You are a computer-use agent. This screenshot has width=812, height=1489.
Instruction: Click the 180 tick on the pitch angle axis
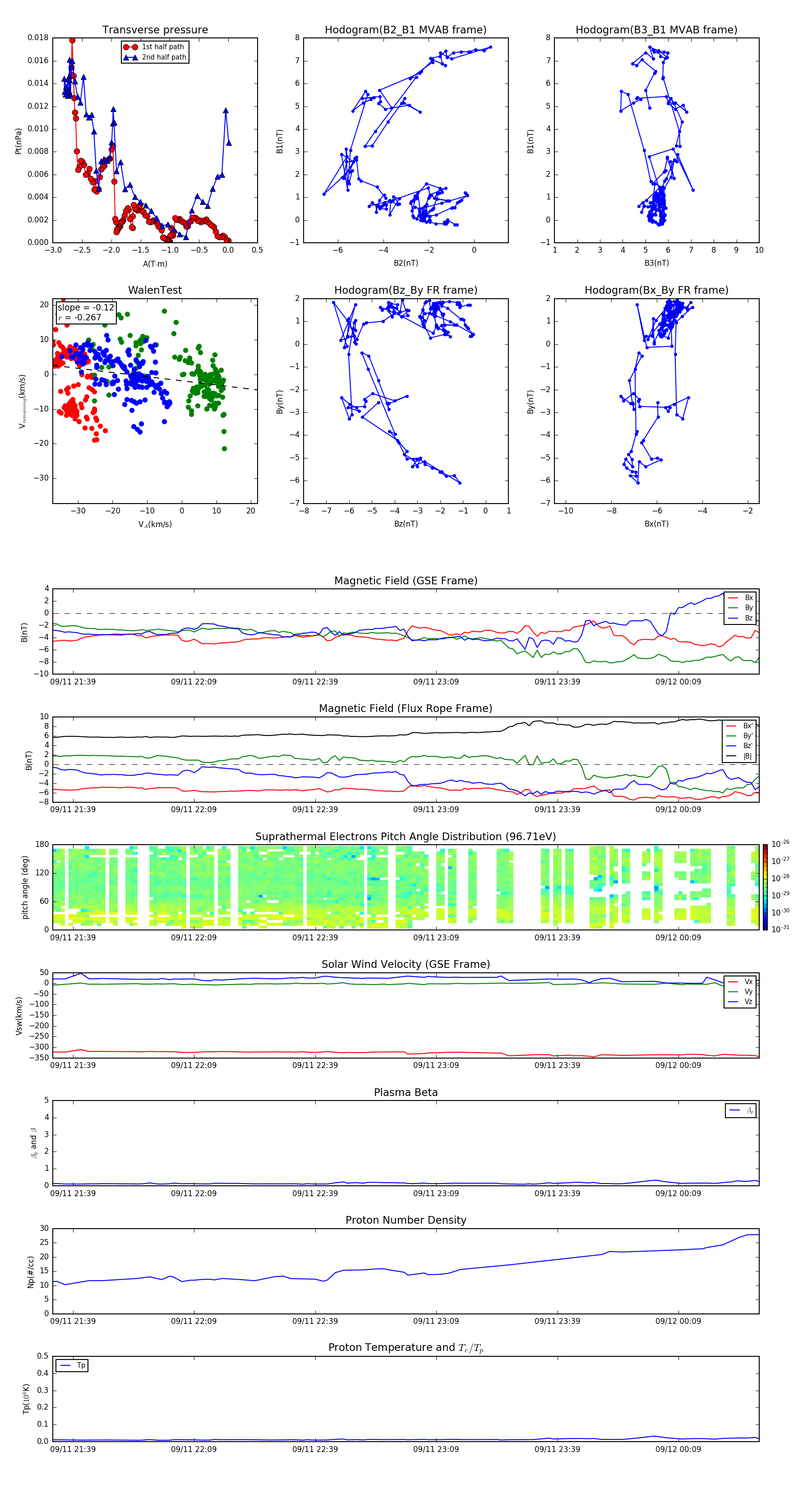coord(42,845)
